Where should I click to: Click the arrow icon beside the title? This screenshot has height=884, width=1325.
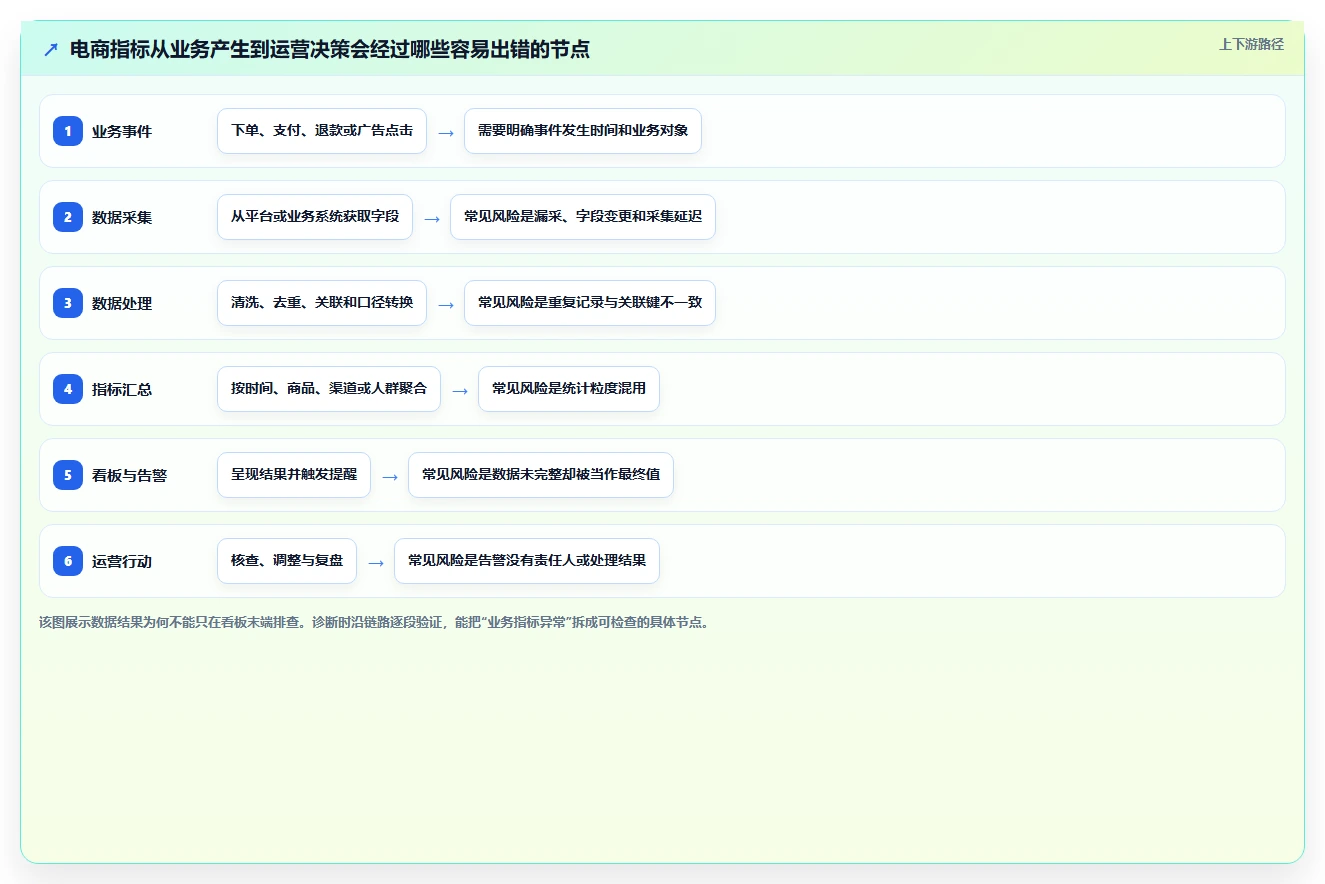coord(51,50)
